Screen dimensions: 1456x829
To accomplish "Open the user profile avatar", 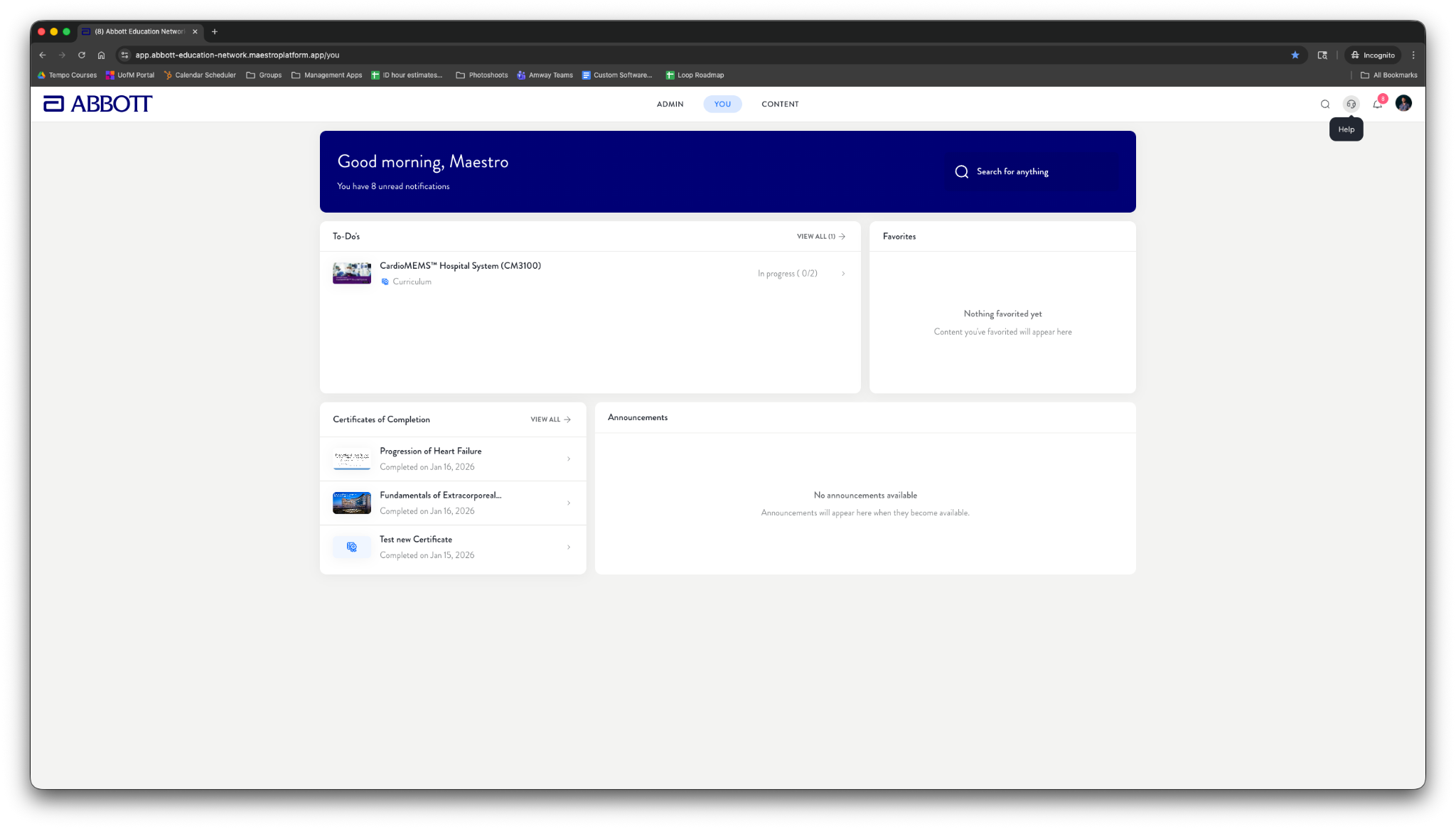I will pos(1403,104).
